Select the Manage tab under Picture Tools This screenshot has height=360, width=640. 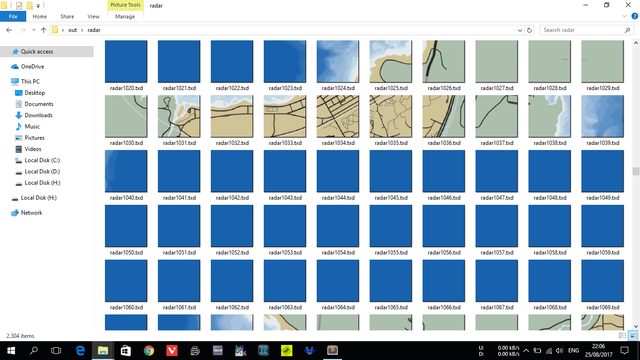click(125, 17)
